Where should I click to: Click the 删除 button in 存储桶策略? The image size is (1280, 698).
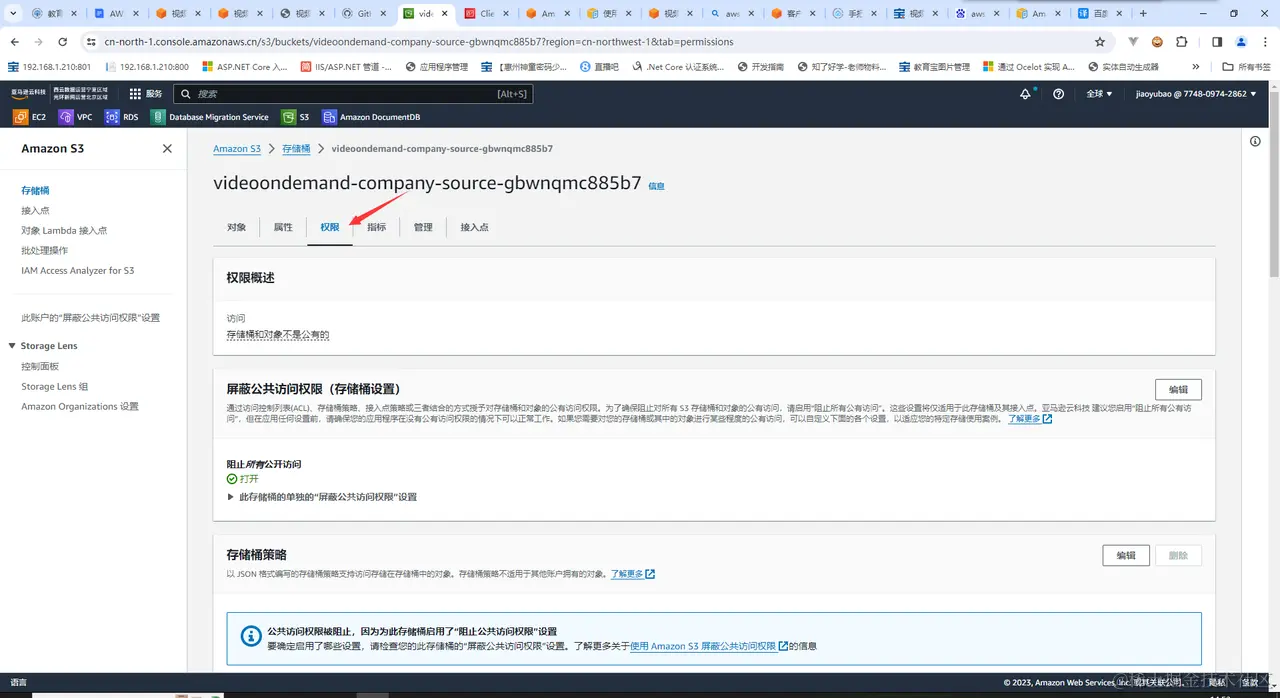pos(1178,555)
